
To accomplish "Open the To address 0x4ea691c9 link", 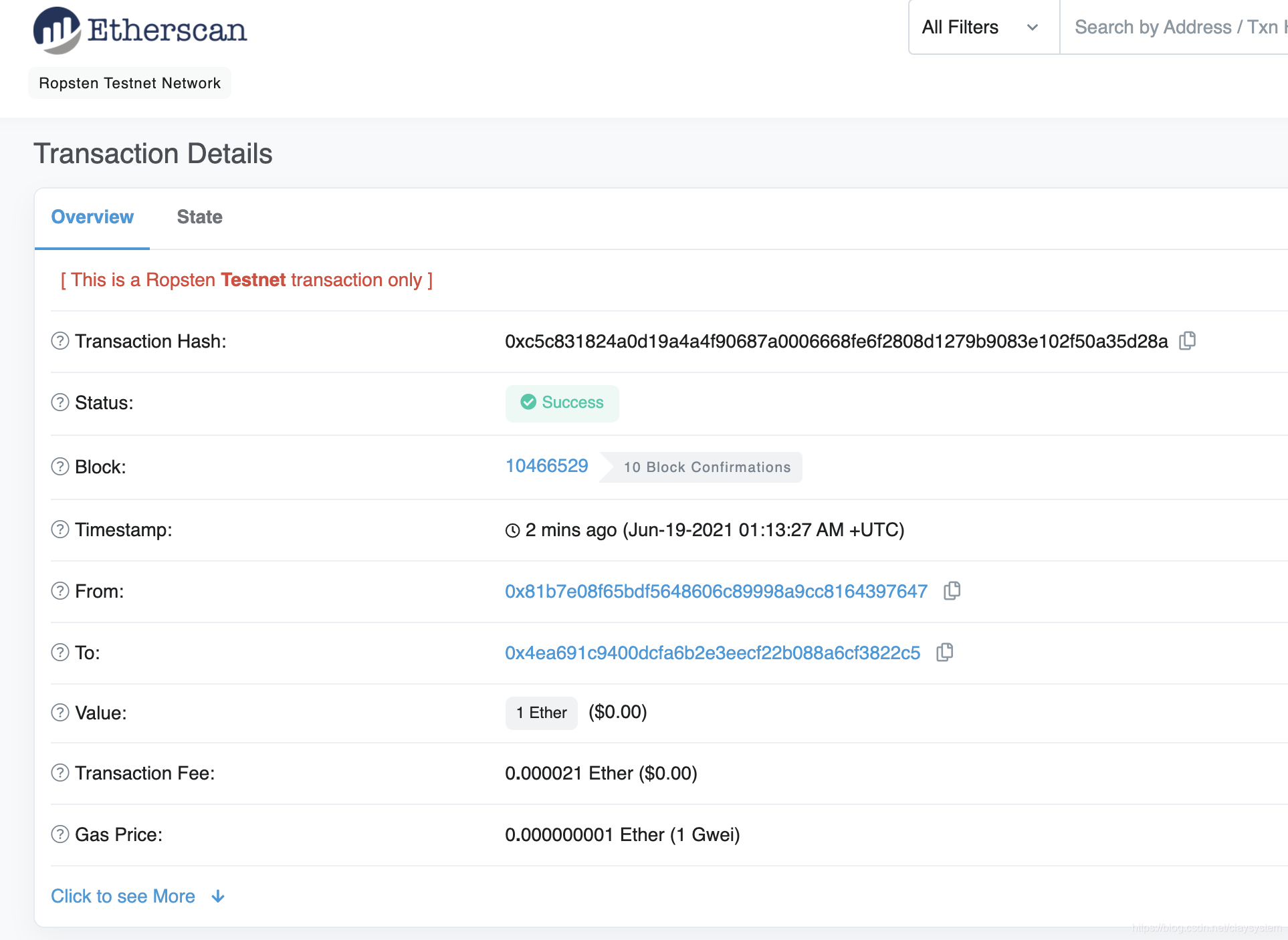I will (x=712, y=653).
